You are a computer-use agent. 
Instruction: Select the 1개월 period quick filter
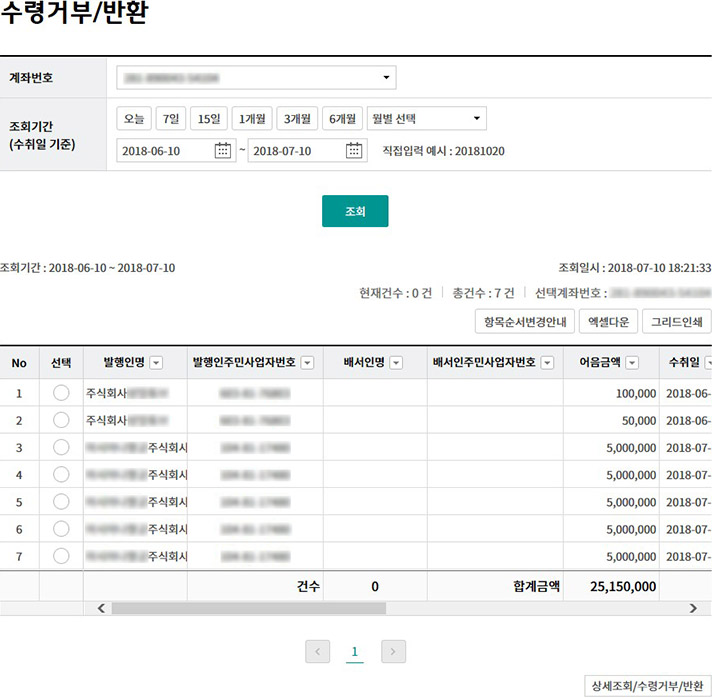pyautogui.click(x=251, y=119)
